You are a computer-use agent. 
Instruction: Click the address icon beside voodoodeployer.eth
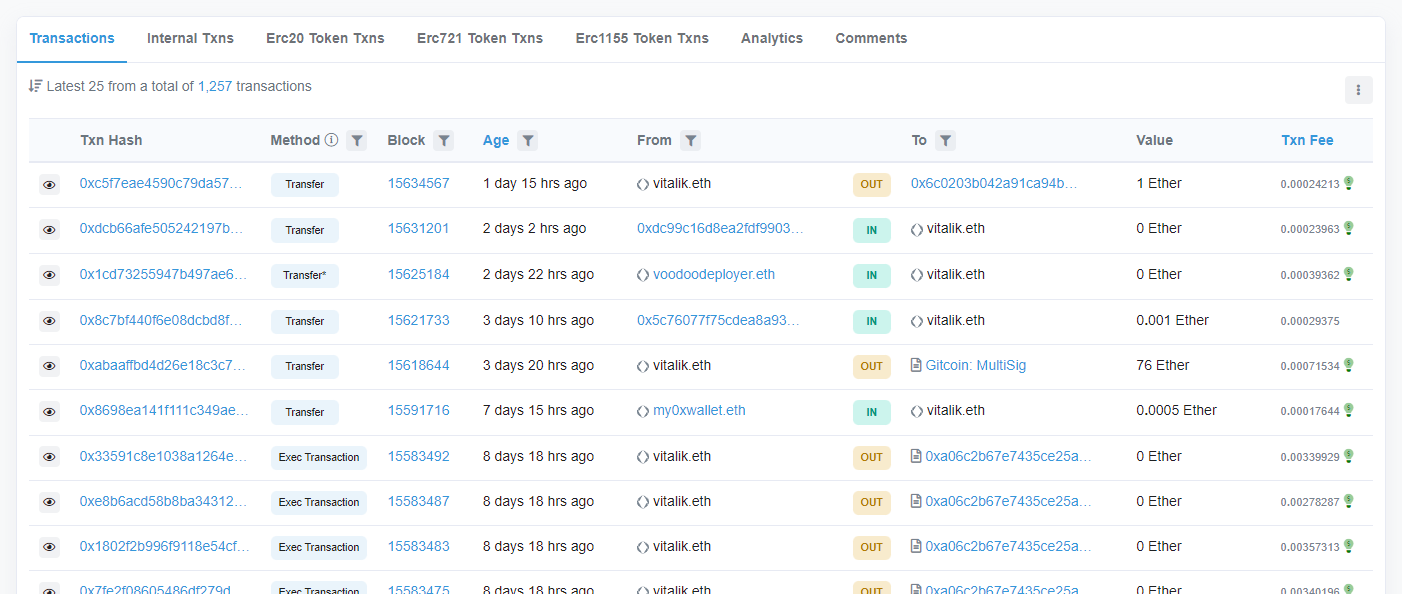point(643,275)
